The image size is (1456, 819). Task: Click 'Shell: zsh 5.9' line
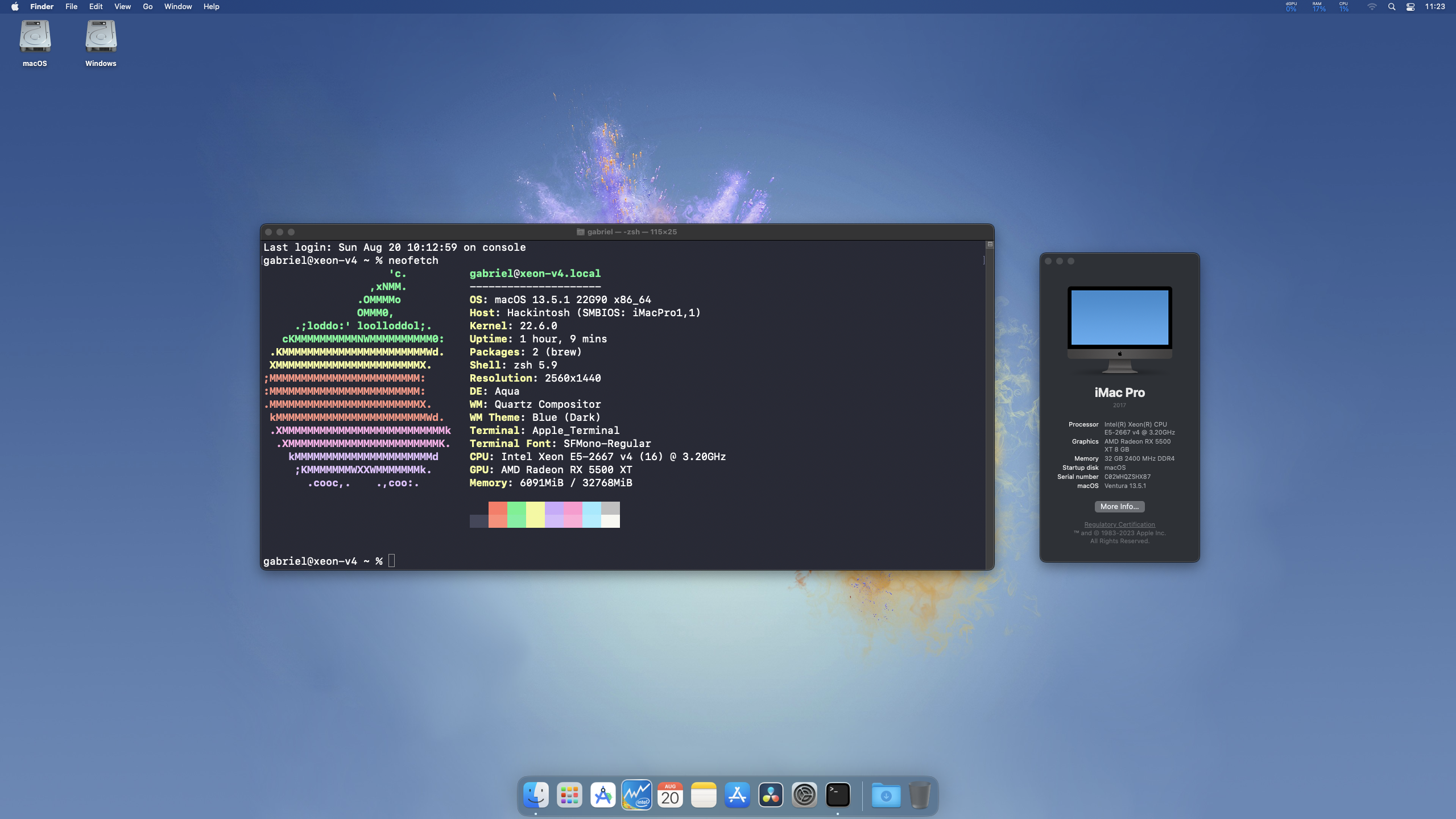(x=513, y=365)
